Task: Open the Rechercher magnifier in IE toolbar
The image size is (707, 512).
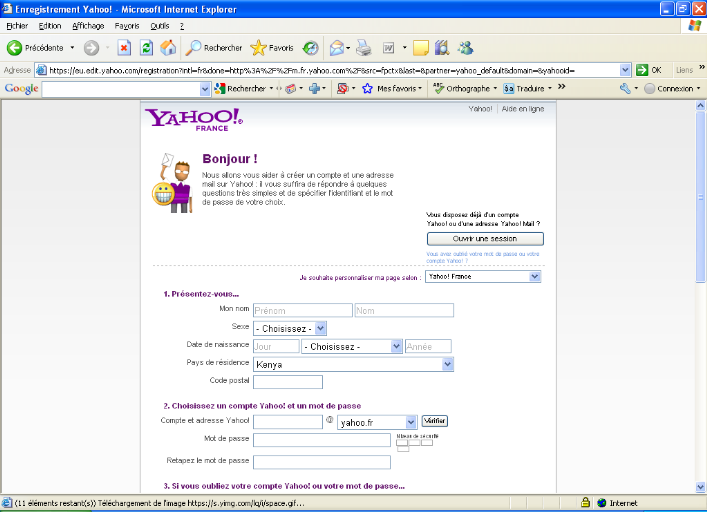Action: [193, 48]
